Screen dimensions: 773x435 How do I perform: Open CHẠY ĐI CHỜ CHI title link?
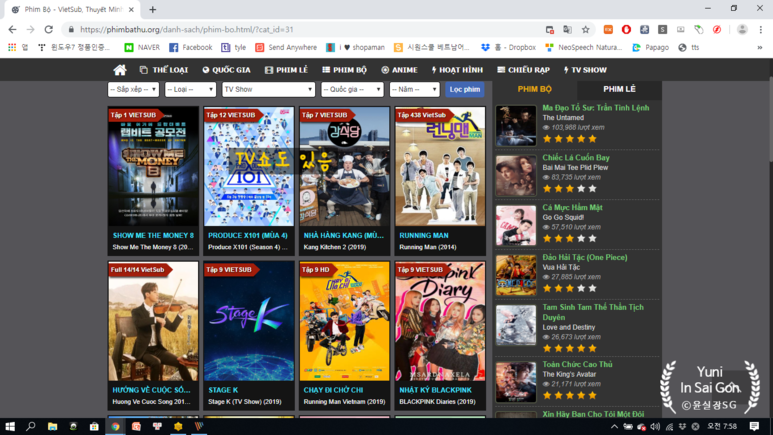333,390
